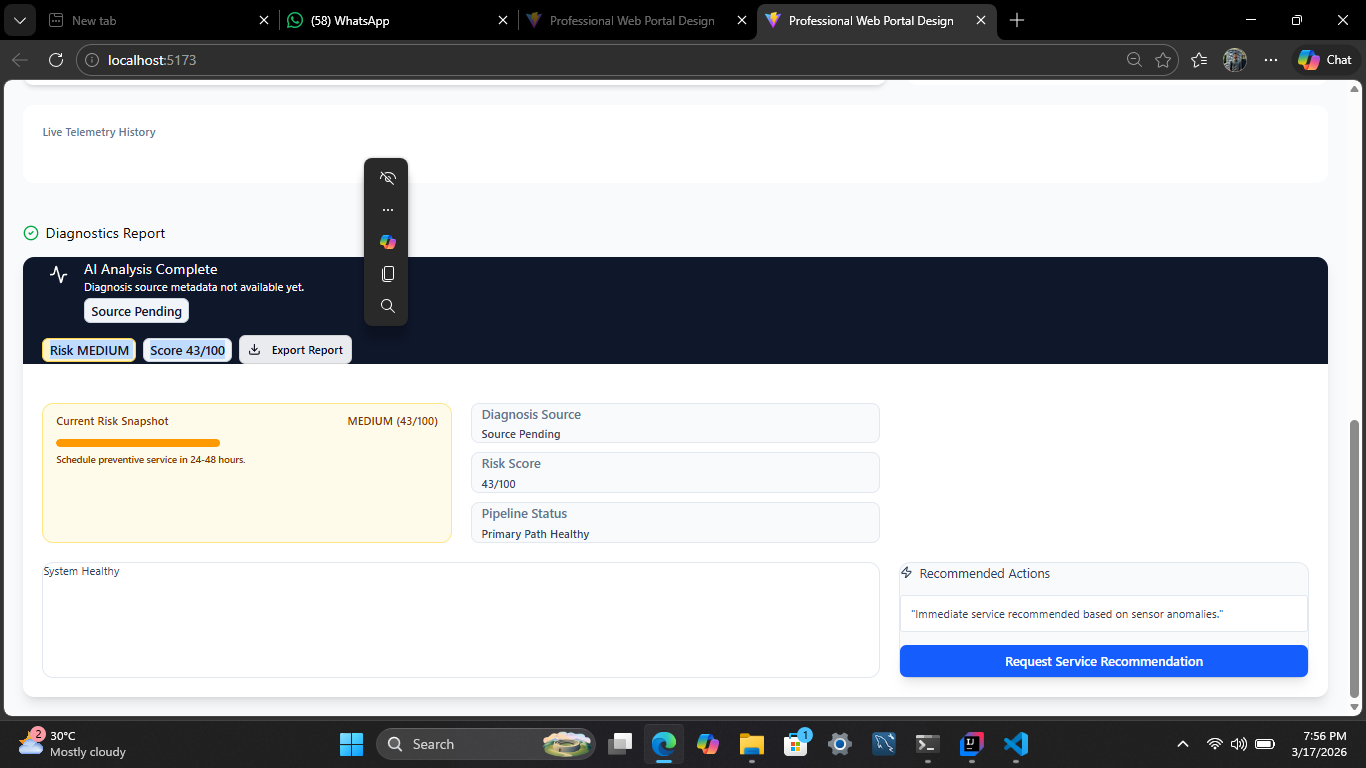Reload the page with refresh icon
The image size is (1366, 768).
(x=56, y=60)
